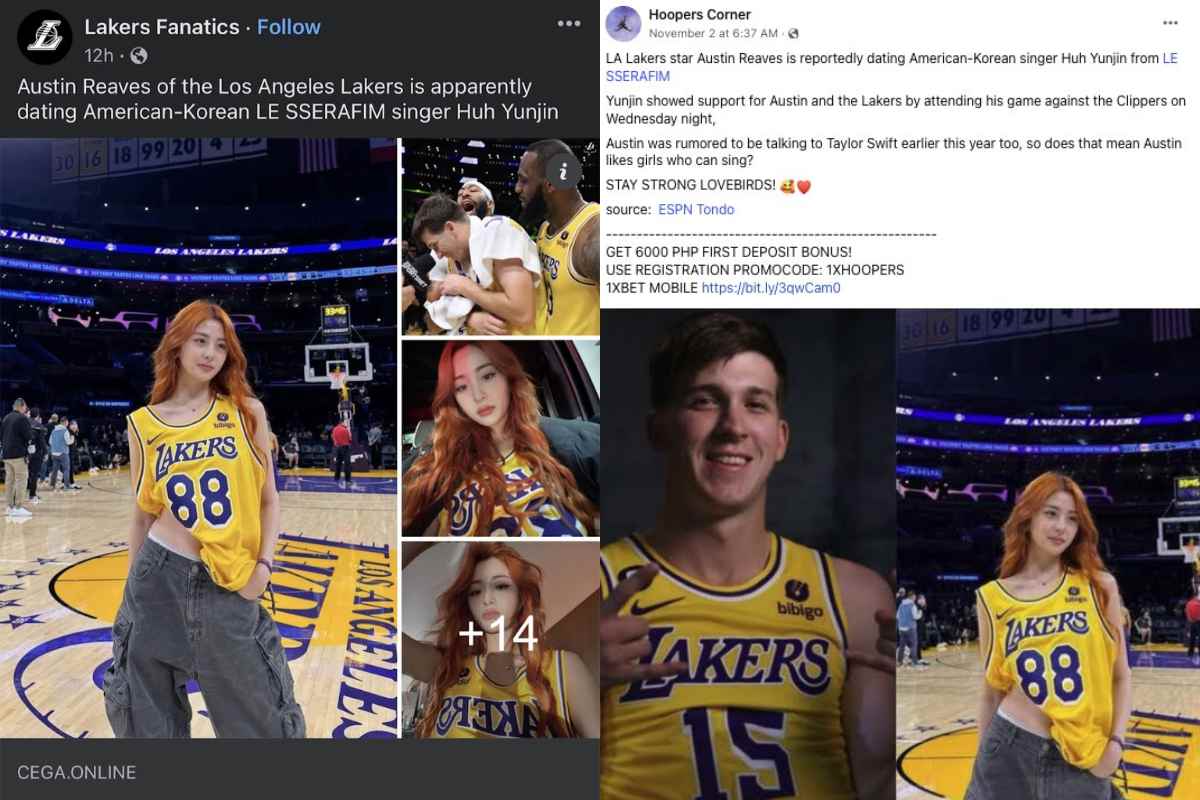Click the CEGA.ONLINE link footer
1200x800 pixels.
coord(77,772)
